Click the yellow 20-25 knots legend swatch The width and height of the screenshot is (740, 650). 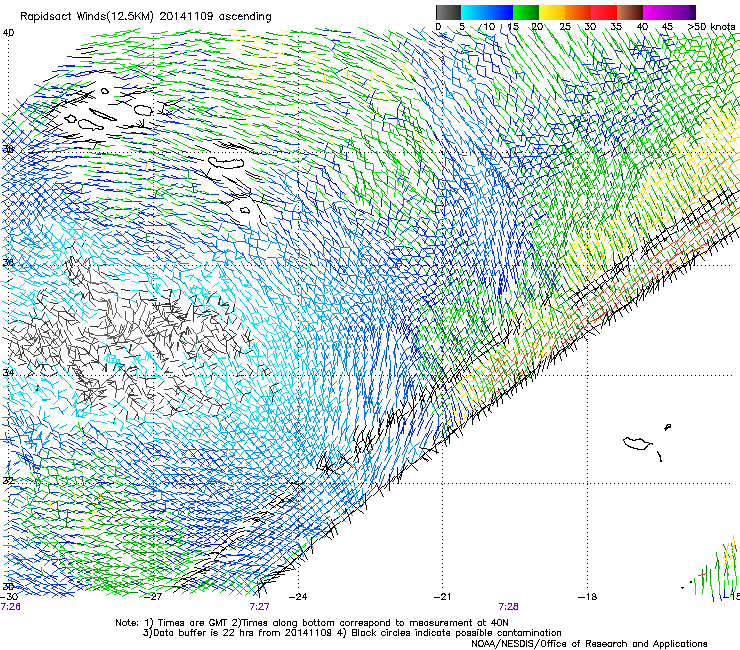(552, 12)
